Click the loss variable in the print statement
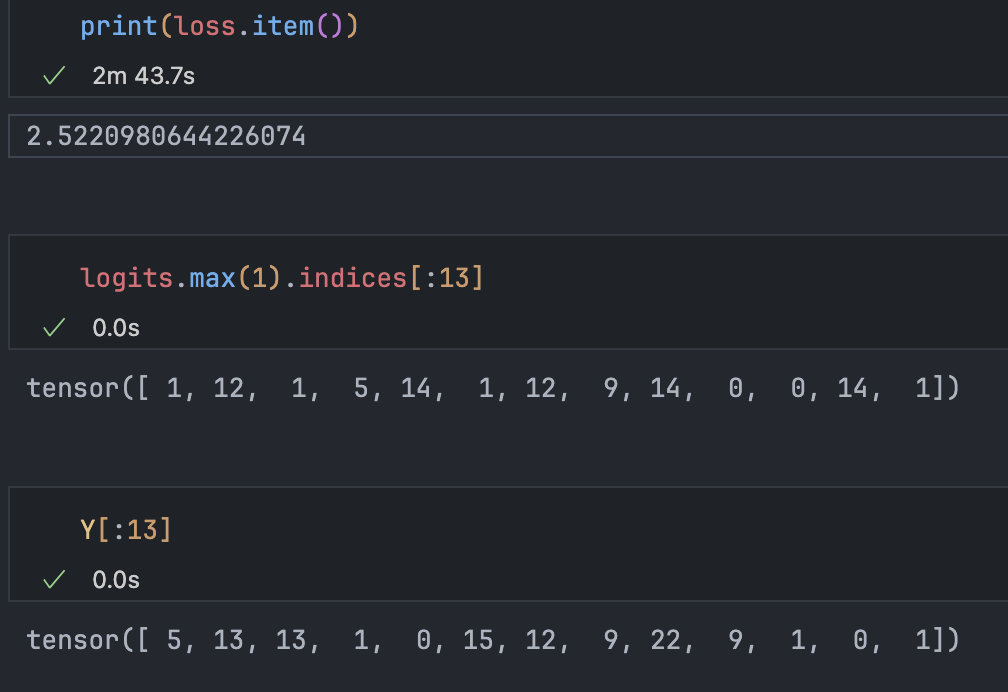 204,26
